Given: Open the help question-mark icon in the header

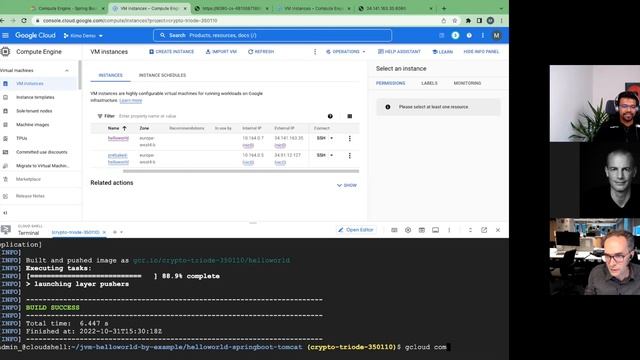Looking at the screenshot, I should click(x=469, y=36).
